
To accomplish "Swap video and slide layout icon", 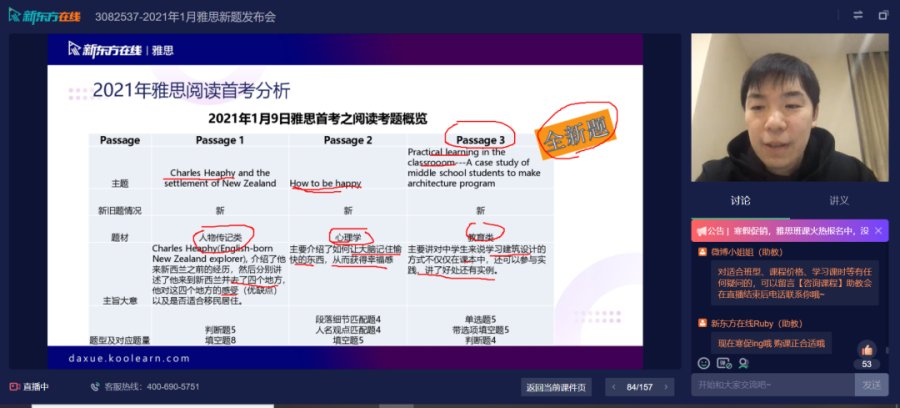I will [858, 15].
